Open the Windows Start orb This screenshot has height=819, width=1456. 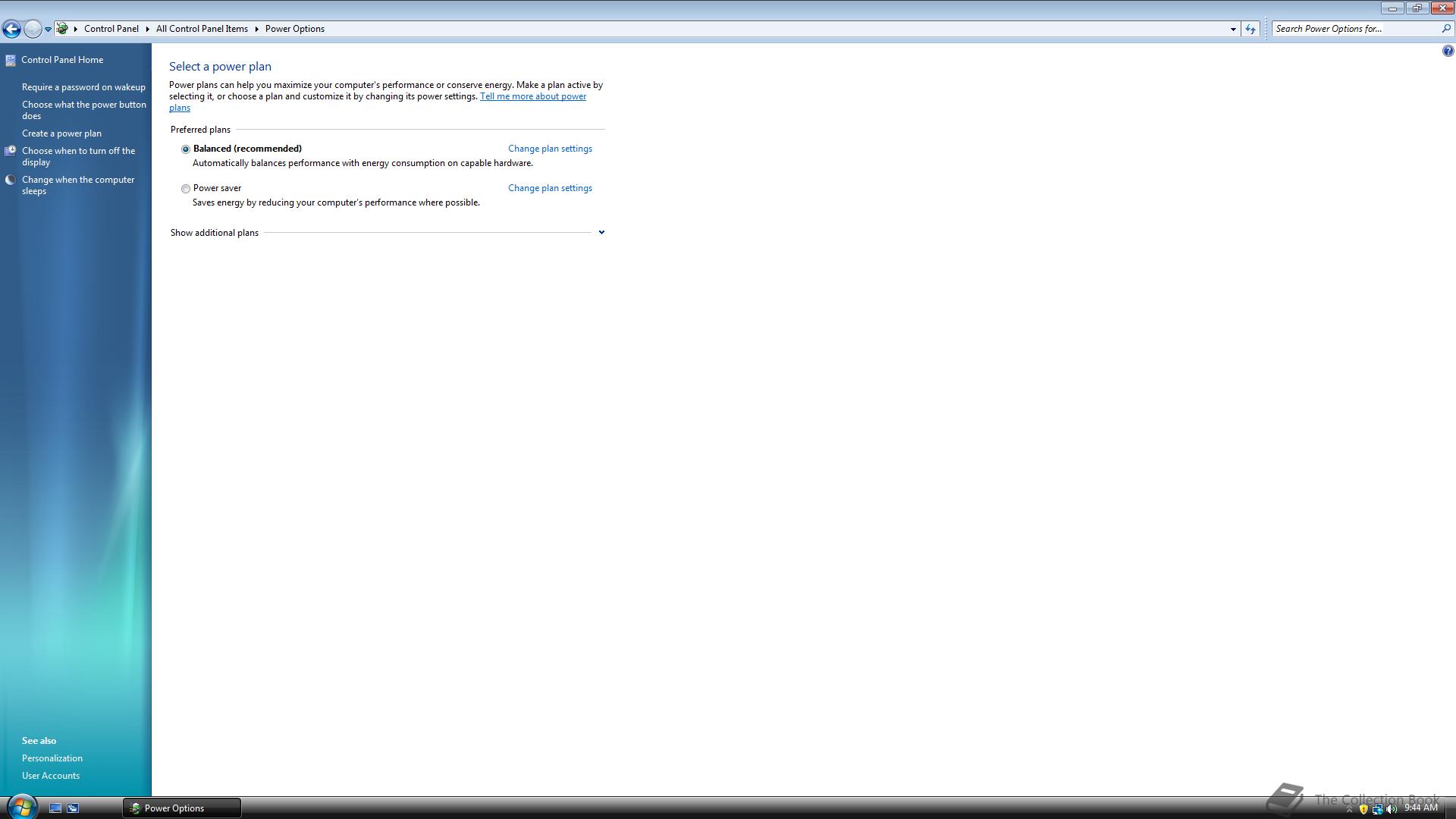[22, 807]
